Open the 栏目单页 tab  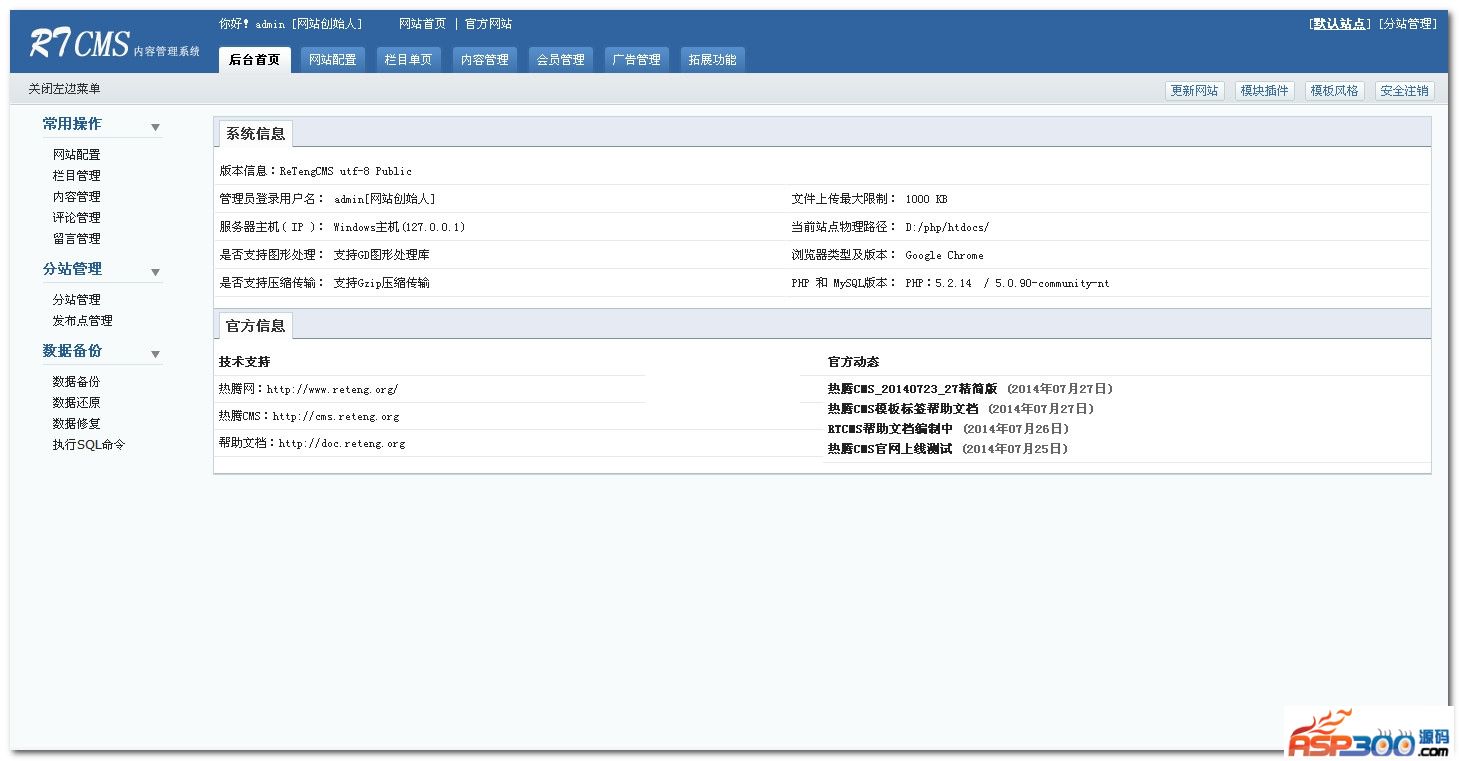pyautogui.click(x=409, y=60)
